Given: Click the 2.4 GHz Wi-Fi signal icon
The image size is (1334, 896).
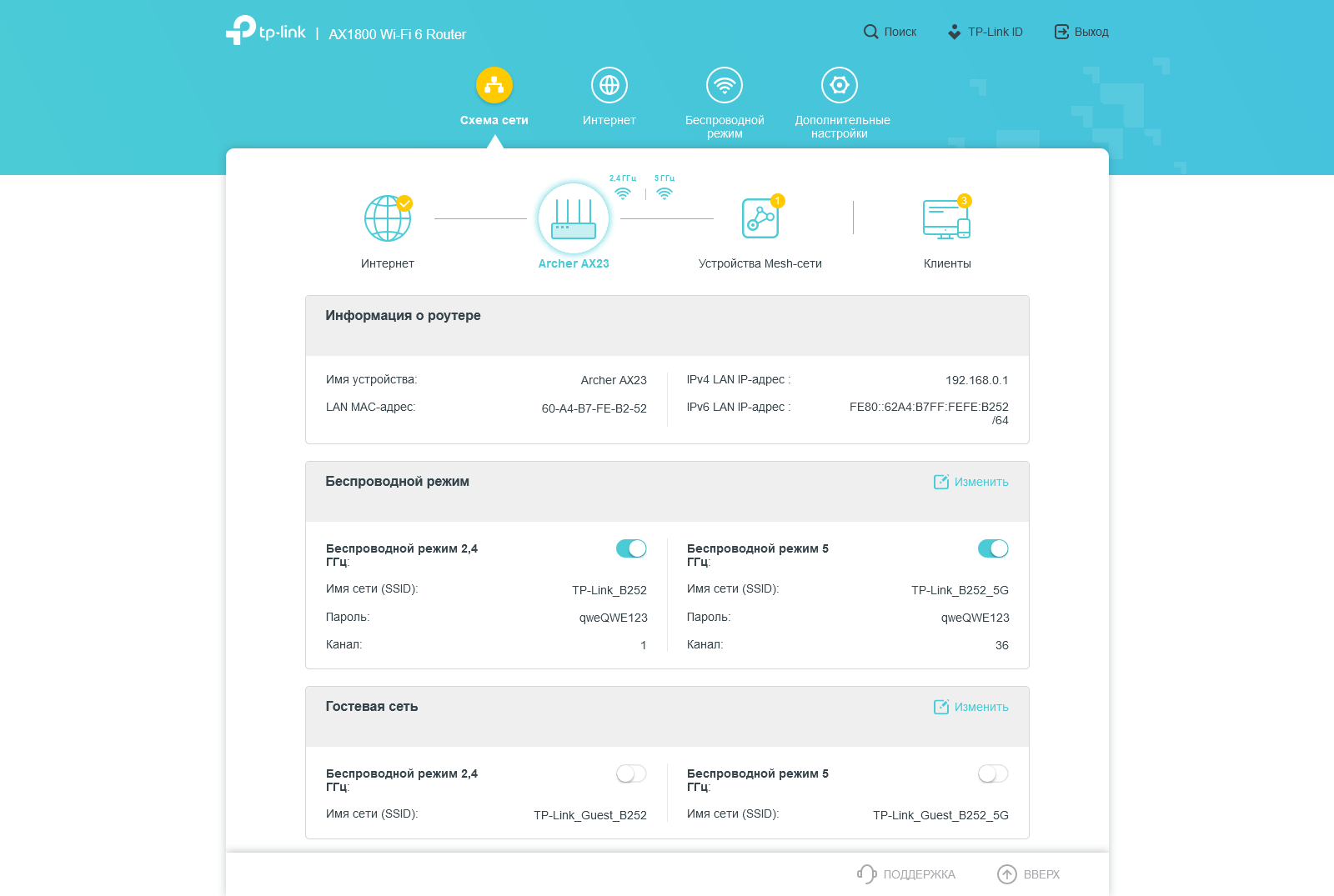Looking at the screenshot, I should coord(623,193).
